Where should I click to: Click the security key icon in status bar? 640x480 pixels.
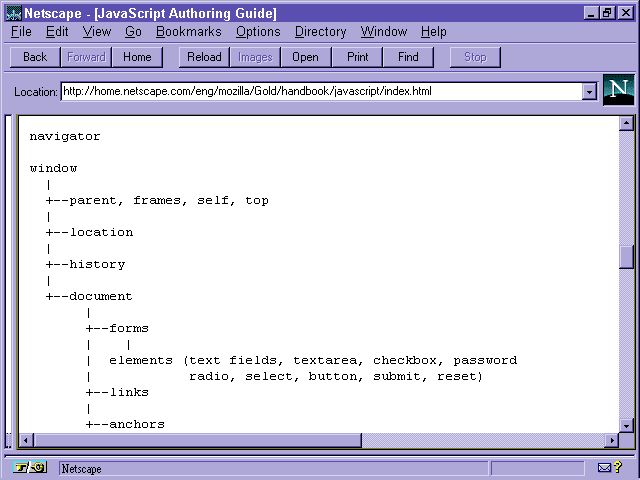(30, 467)
